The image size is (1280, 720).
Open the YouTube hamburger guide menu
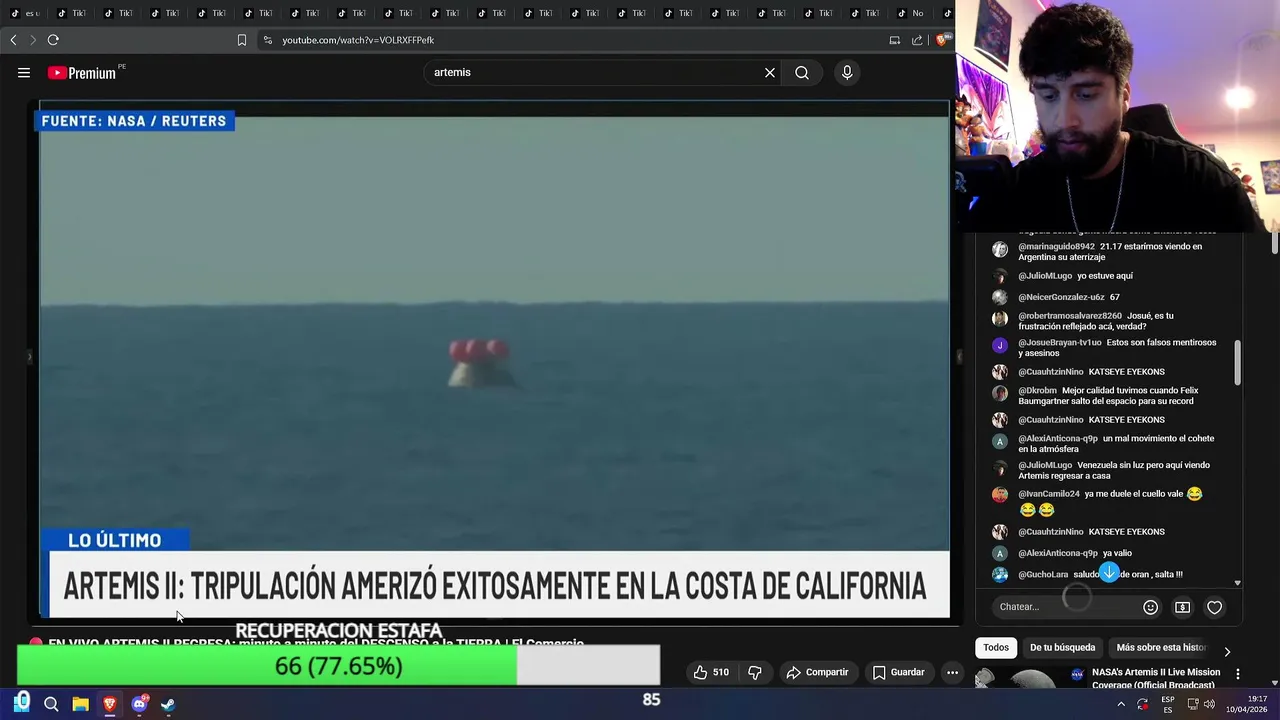(24, 72)
